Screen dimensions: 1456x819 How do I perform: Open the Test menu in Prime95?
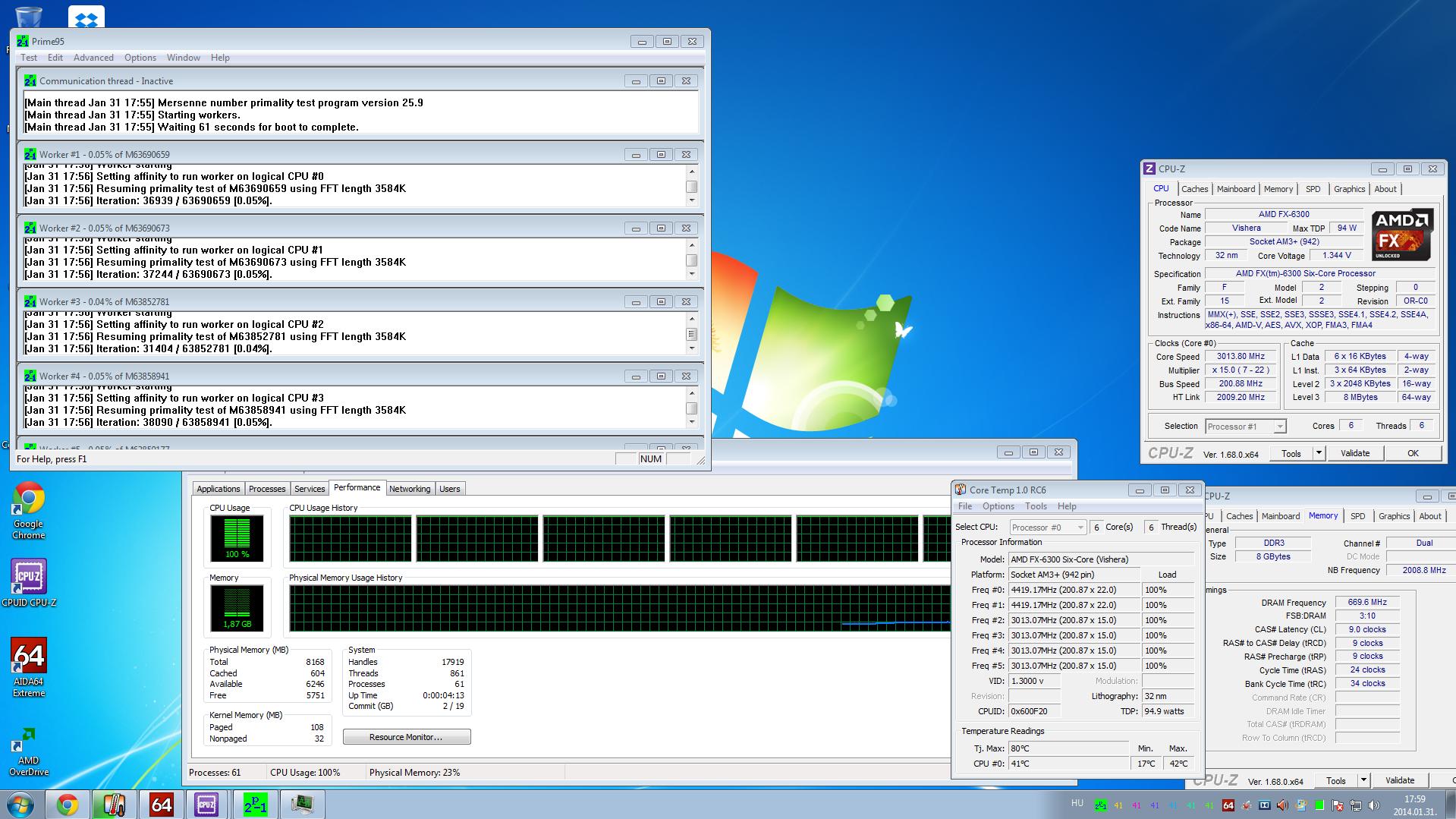click(x=29, y=58)
